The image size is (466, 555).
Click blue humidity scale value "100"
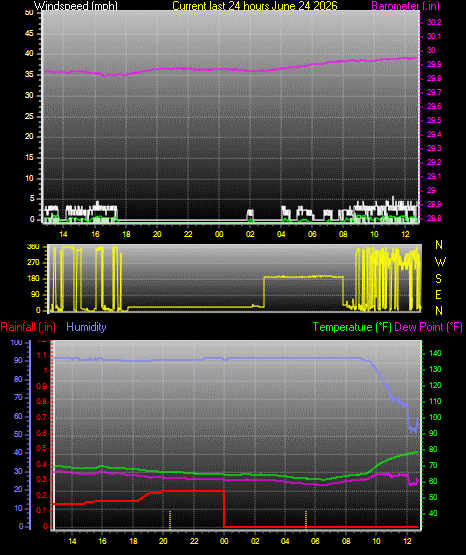17,342
